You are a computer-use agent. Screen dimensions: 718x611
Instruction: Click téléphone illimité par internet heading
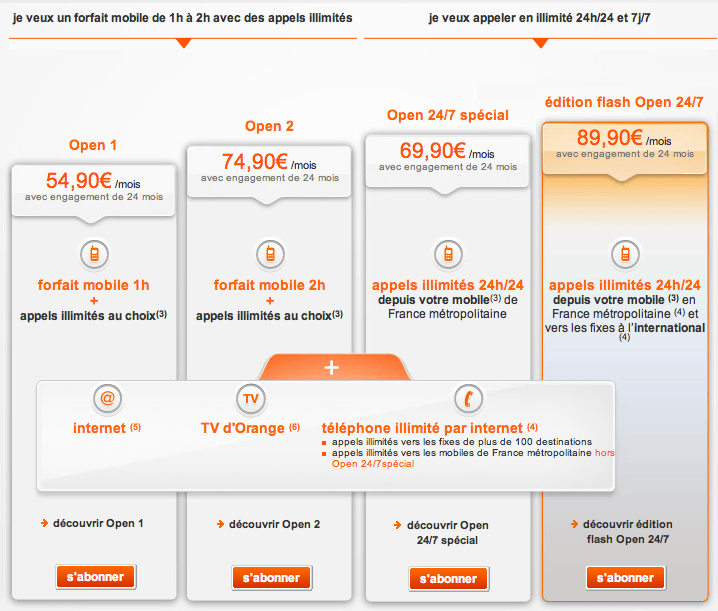click(x=430, y=428)
